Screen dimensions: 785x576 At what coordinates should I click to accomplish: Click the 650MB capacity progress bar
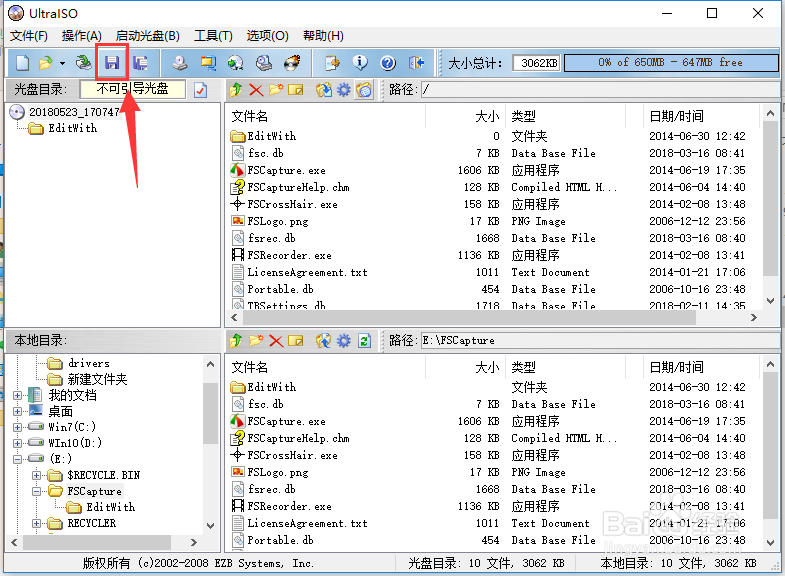tap(671, 63)
